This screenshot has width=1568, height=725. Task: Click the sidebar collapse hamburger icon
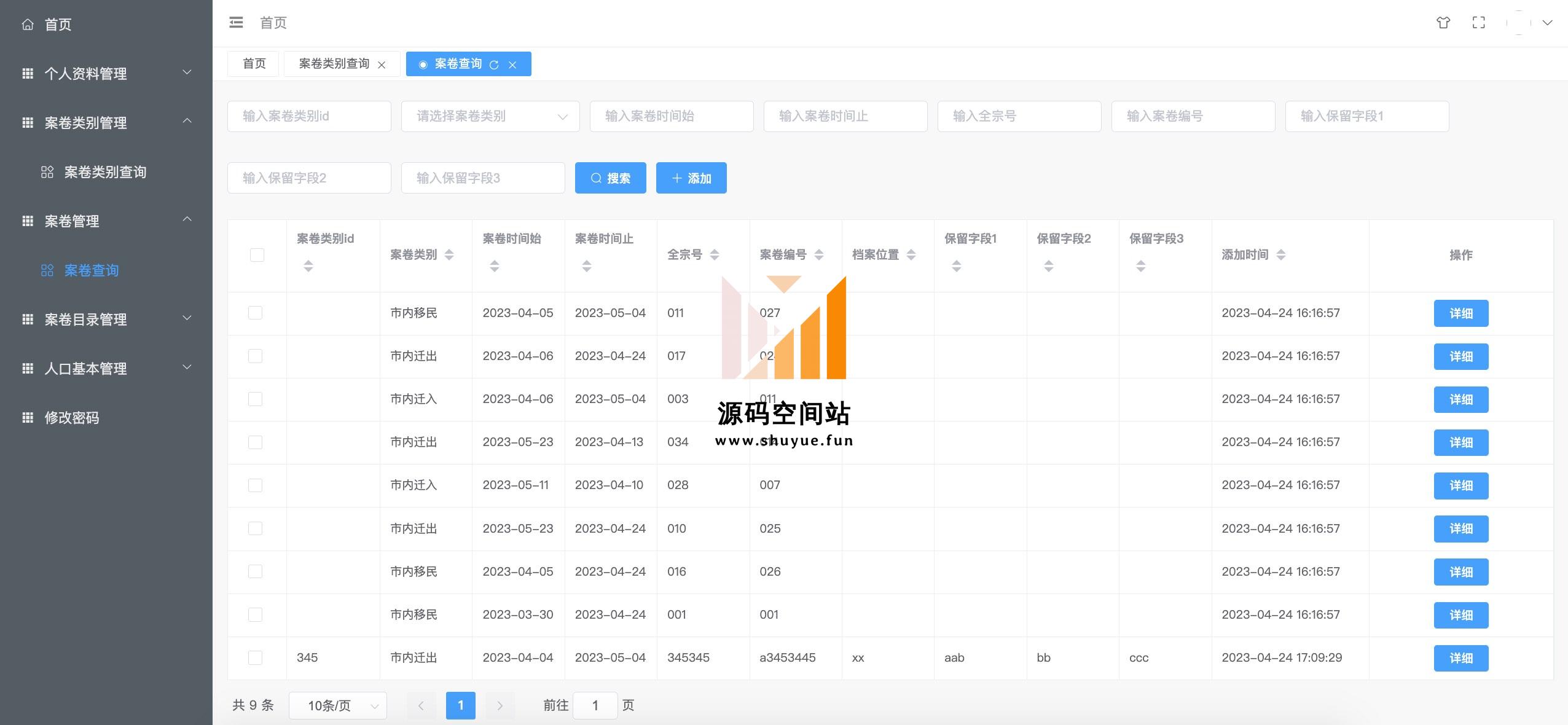[x=236, y=23]
